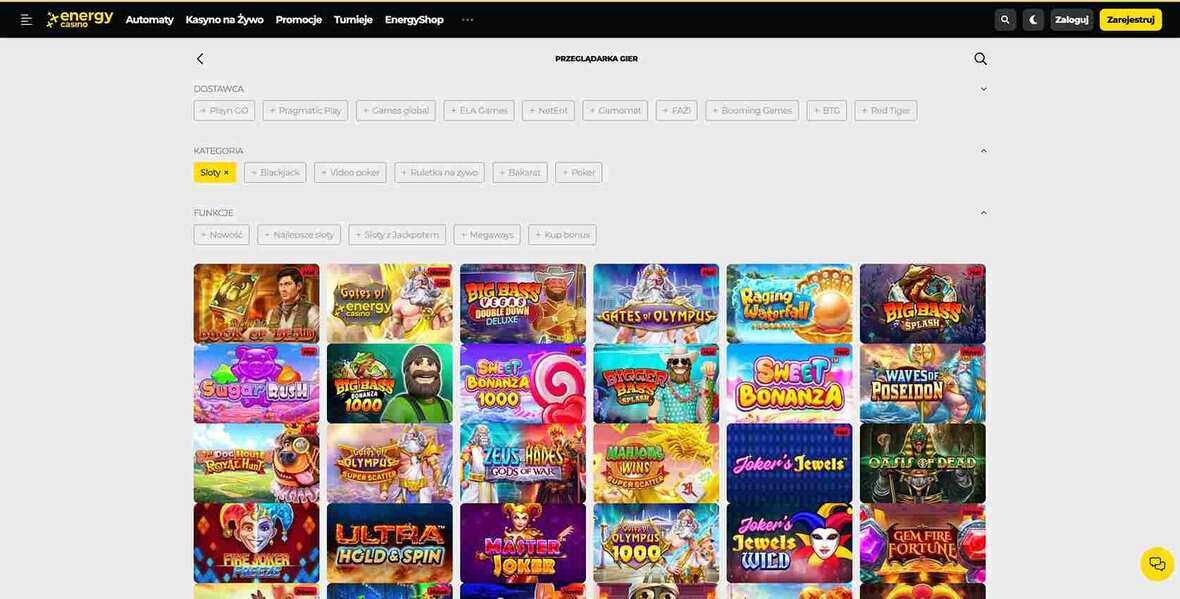Go to the Promocje menu item
This screenshot has width=1180, height=599.
299,20
